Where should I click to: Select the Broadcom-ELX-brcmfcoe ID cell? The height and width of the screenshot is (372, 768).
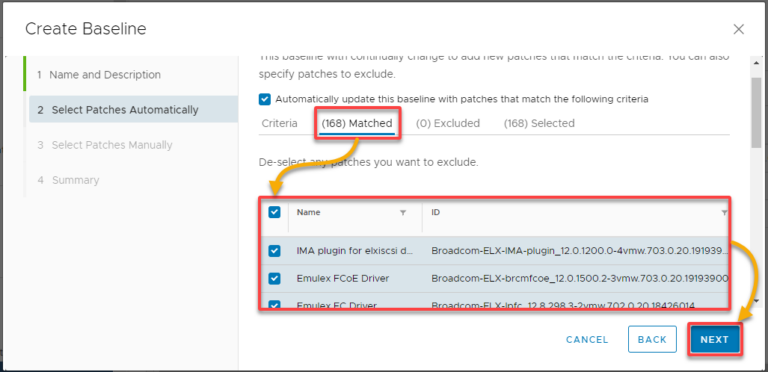coord(579,279)
